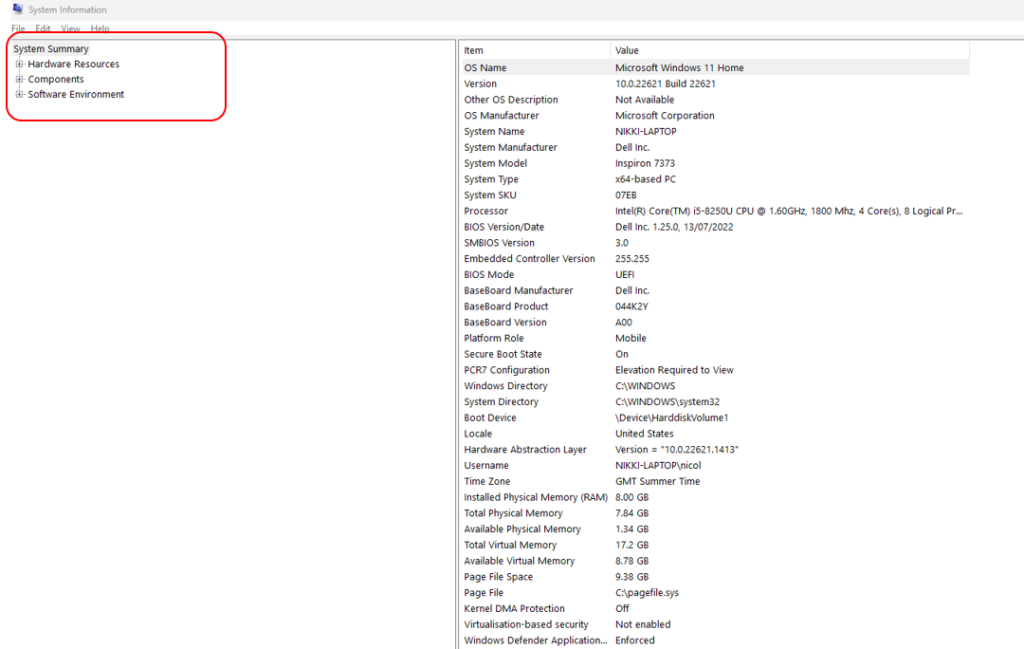Select the Components tree item
1024x649 pixels.
(x=56, y=79)
